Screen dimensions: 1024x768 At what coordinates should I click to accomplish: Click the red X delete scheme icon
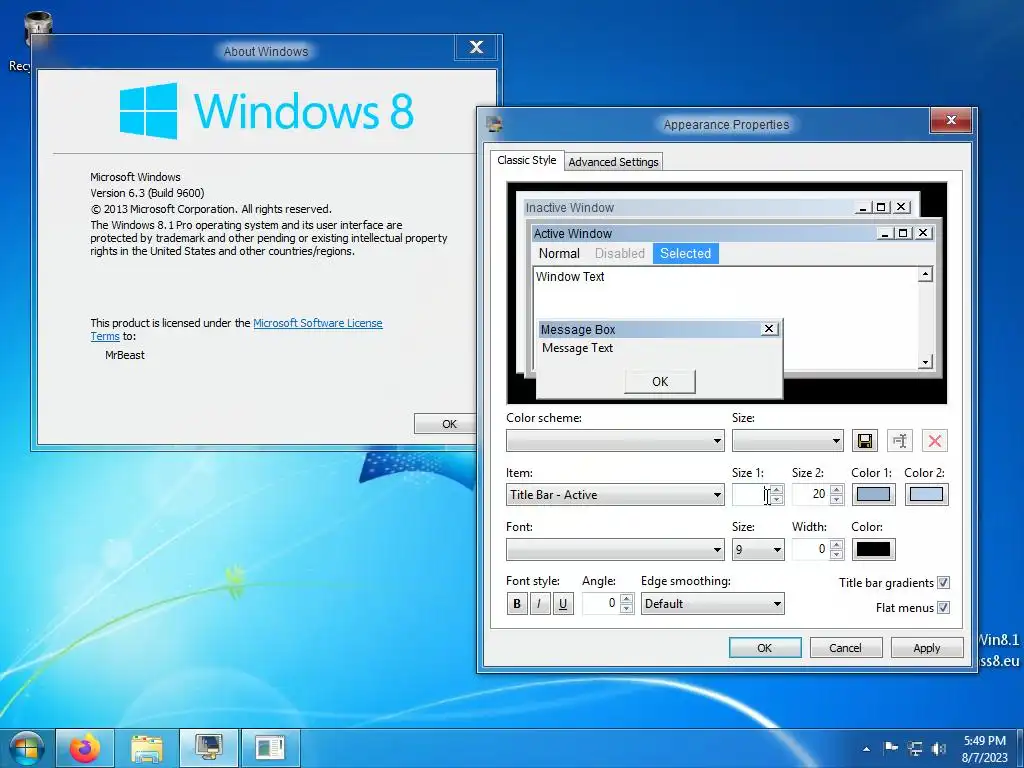(x=935, y=441)
